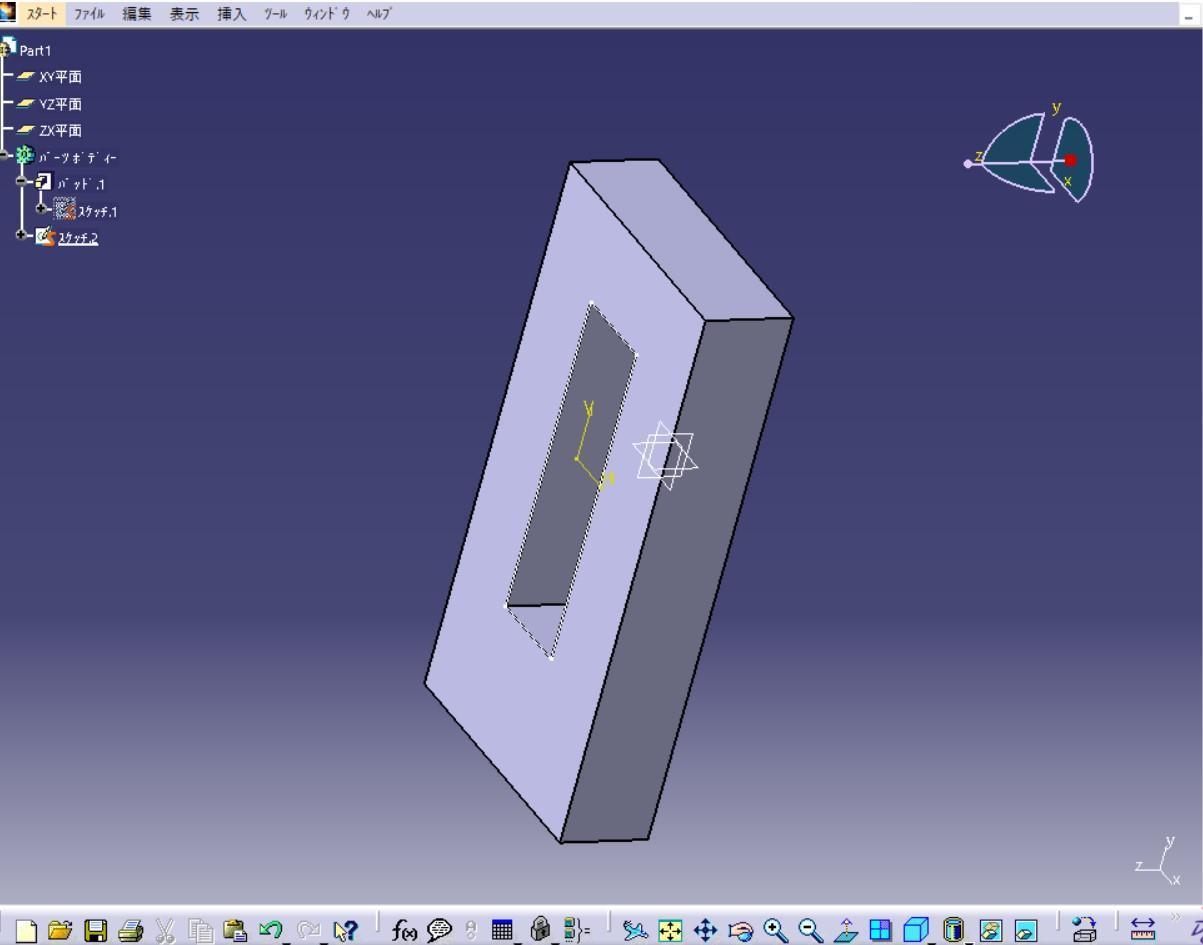Click the Normal View icon
Screen dimensions: 1203x945
tap(845, 931)
